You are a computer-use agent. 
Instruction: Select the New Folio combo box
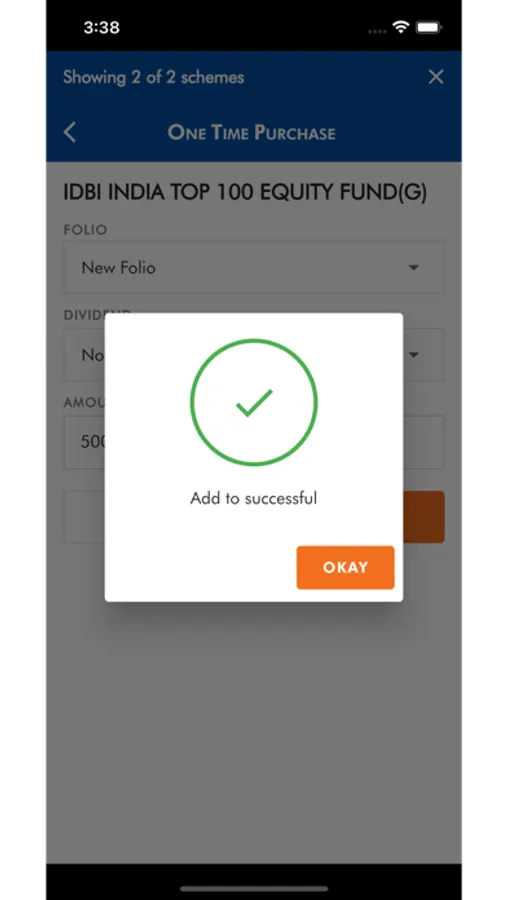coord(254,267)
